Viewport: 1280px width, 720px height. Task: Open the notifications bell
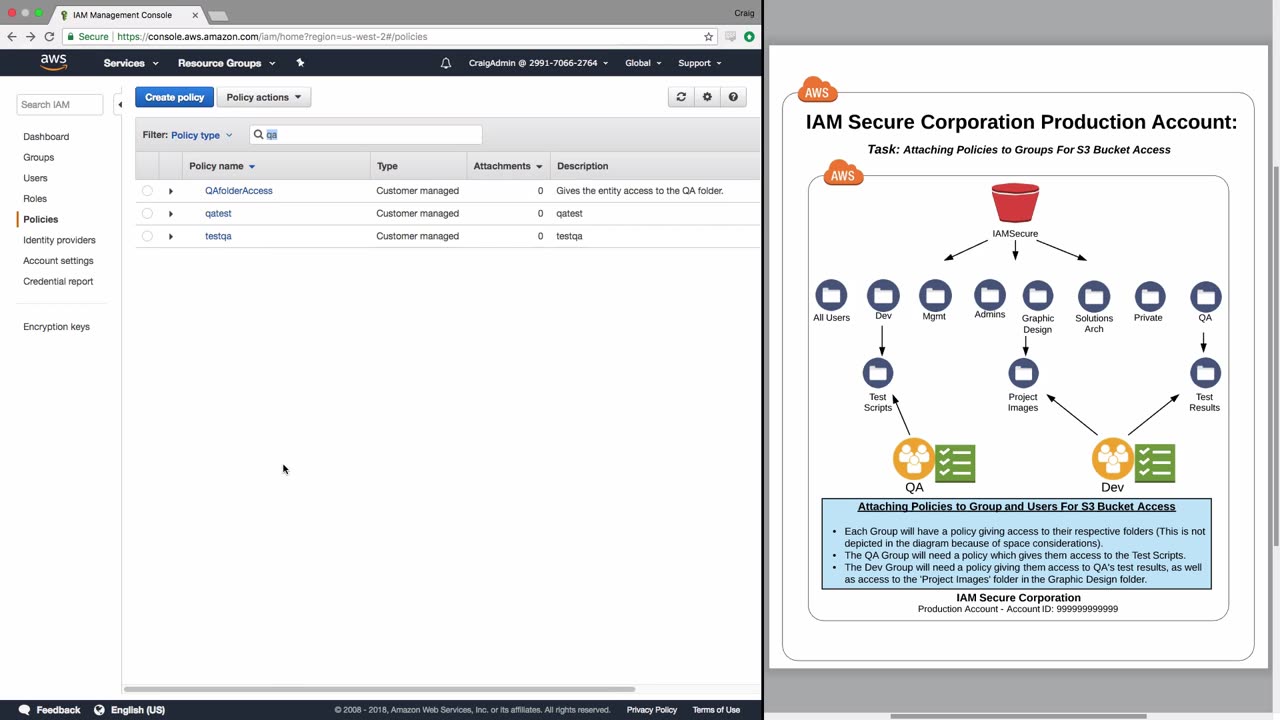[446, 63]
